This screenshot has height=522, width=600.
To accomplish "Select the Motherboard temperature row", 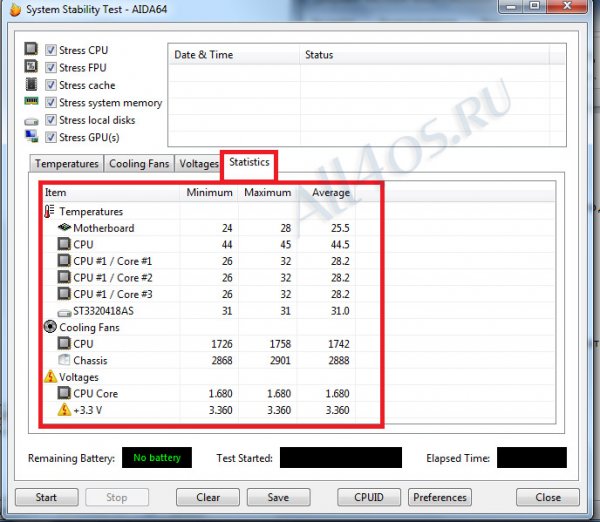I will [x=103, y=228].
